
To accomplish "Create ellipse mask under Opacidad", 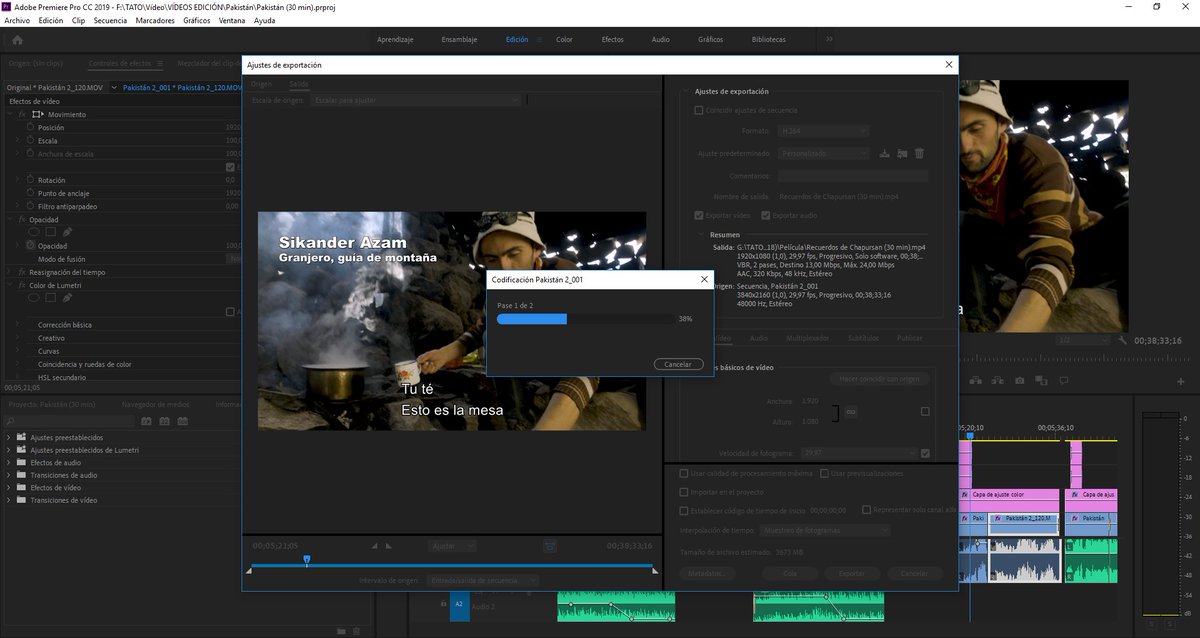I will (33, 232).
